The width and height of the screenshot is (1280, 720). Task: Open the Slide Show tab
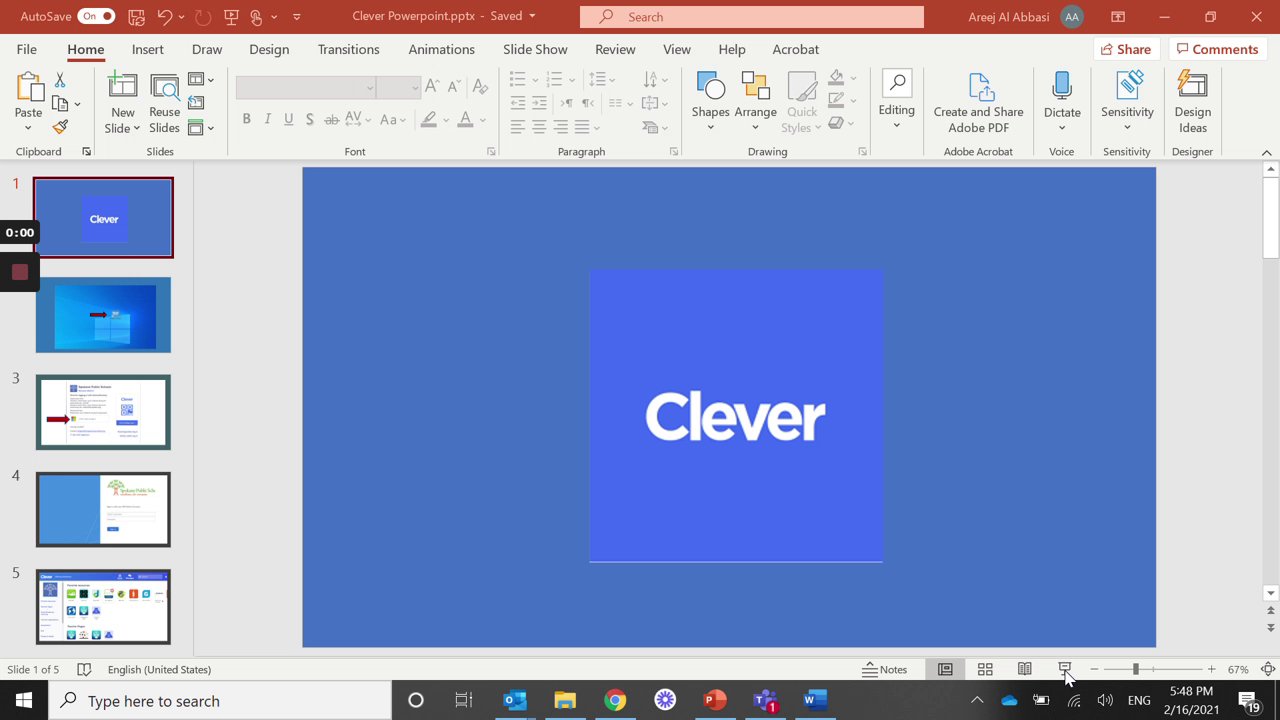click(535, 49)
